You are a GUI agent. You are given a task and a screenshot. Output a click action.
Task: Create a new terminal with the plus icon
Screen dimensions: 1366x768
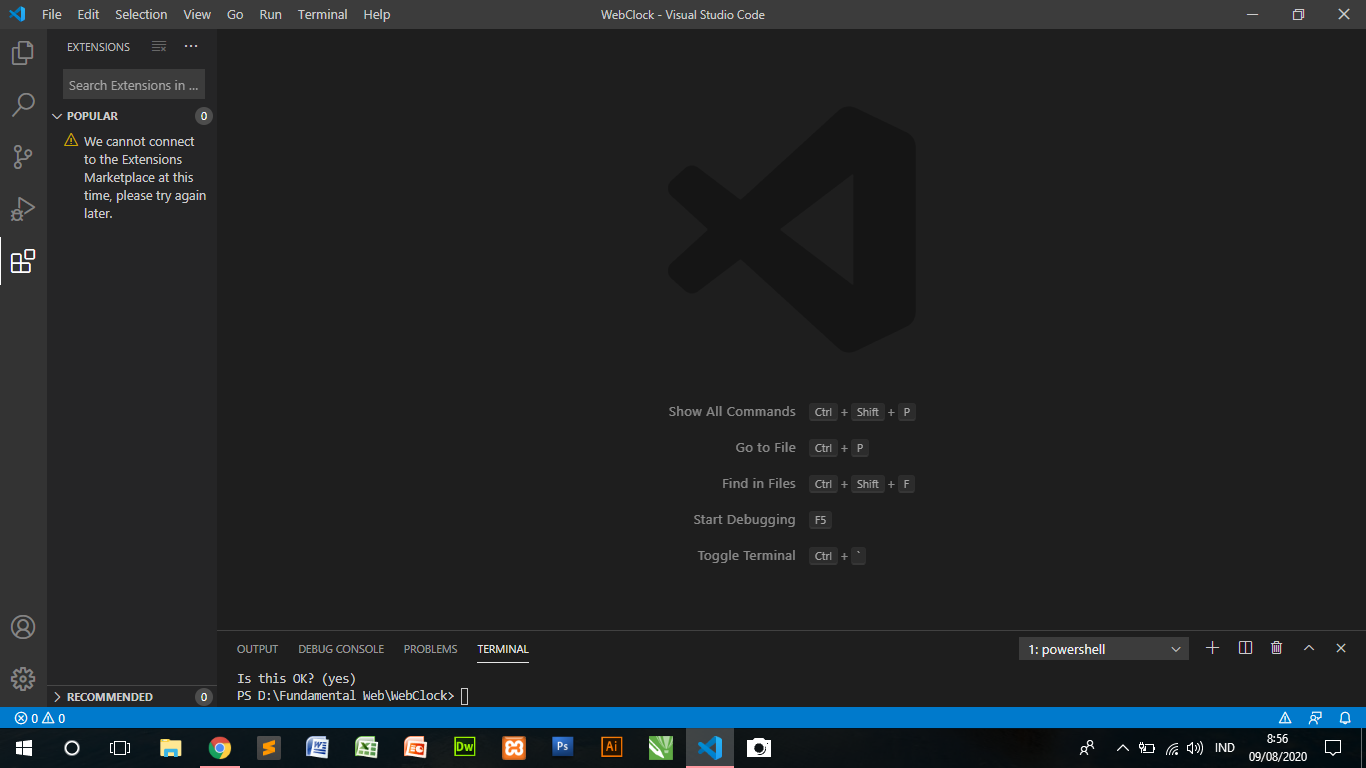pyautogui.click(x=1212, y=647)
